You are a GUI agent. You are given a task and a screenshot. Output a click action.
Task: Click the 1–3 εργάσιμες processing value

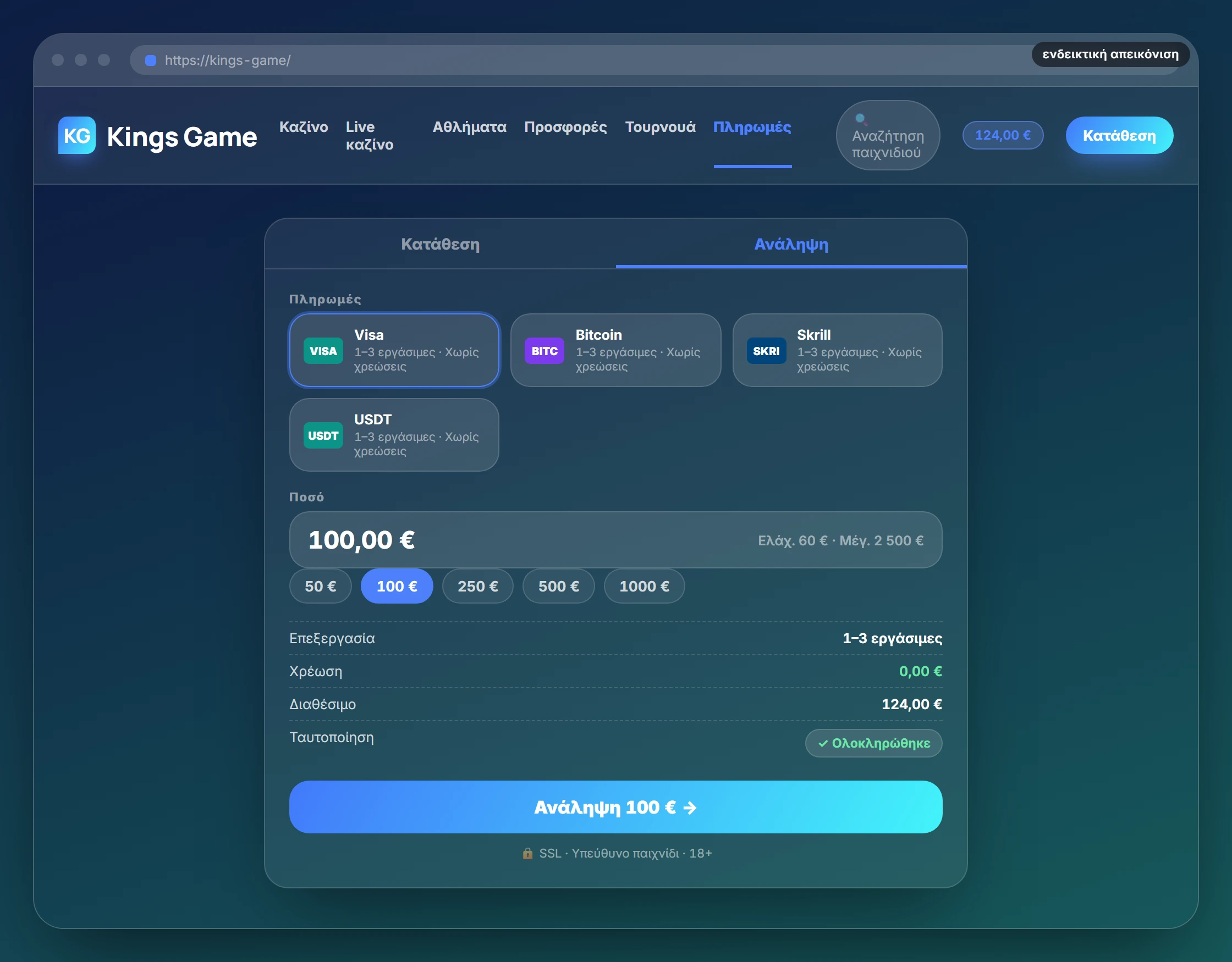tap(892, 638)
